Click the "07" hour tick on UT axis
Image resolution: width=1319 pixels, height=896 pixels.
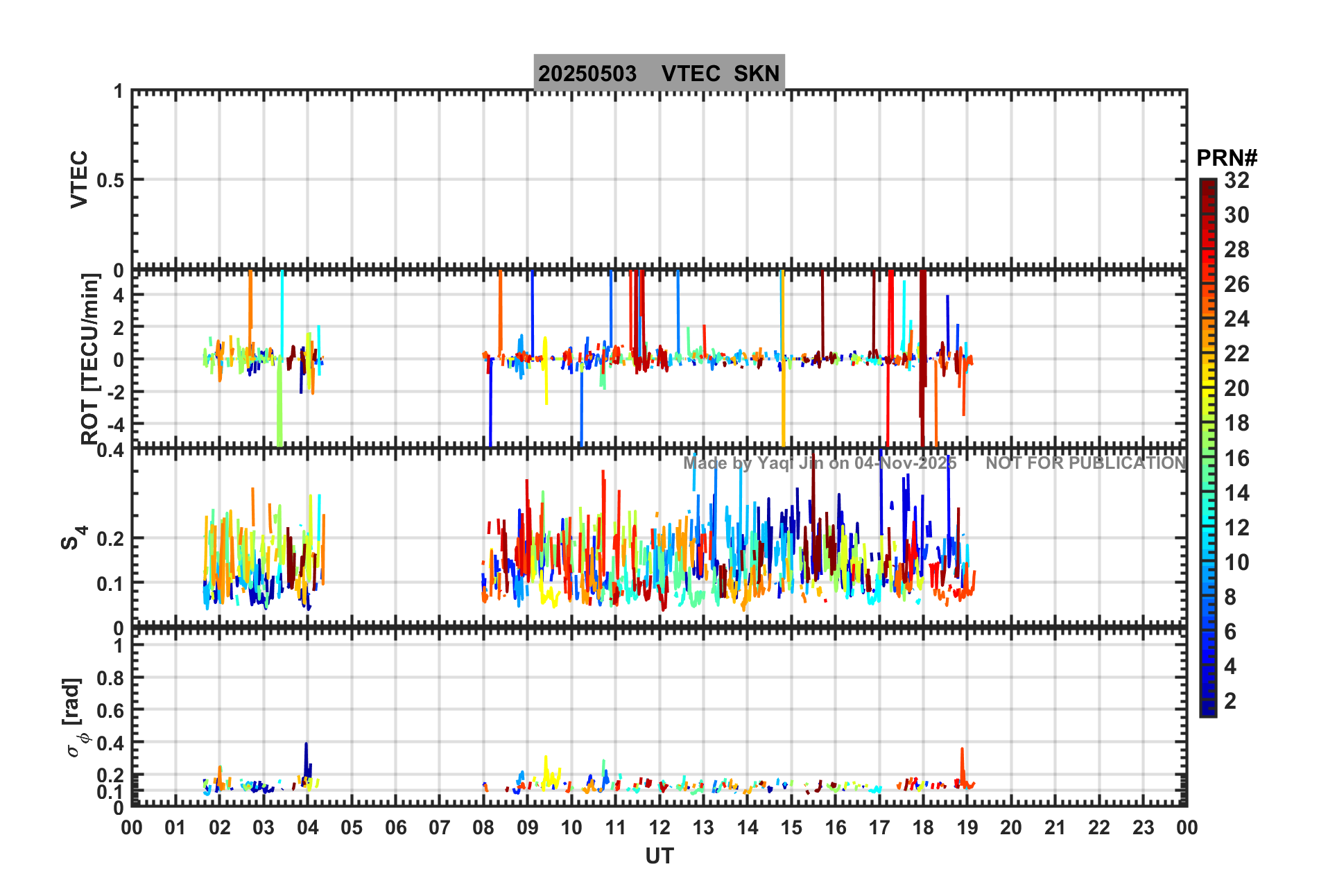point(440,827)
